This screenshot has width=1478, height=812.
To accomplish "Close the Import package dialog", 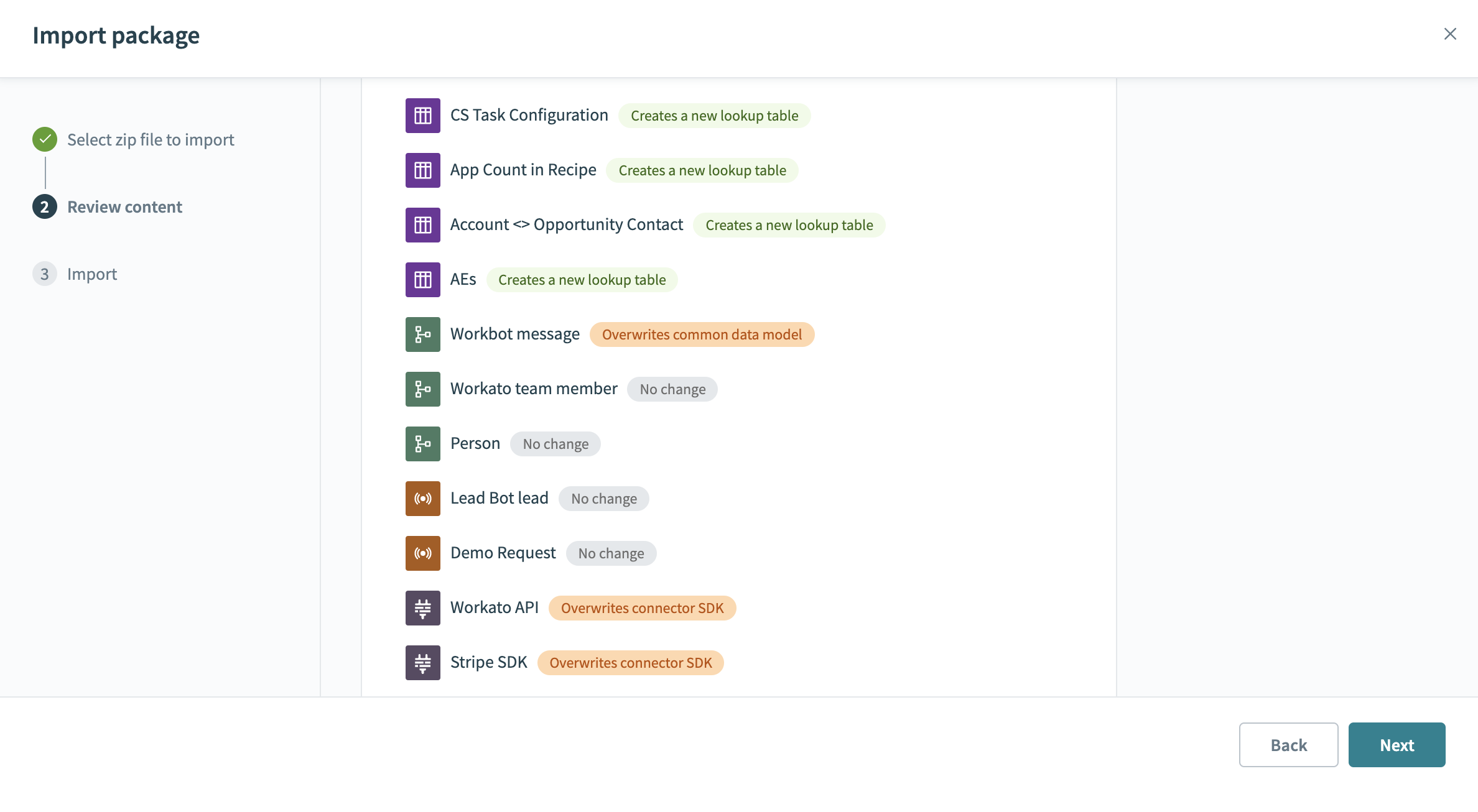I will 1450,34.
